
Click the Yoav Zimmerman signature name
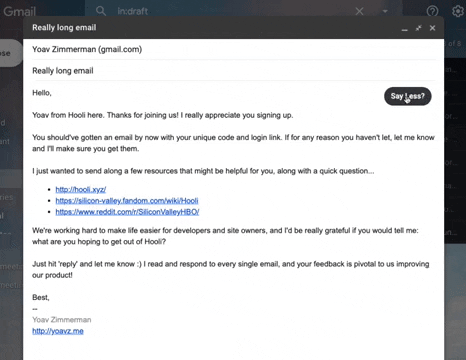(x=62, y=320)
